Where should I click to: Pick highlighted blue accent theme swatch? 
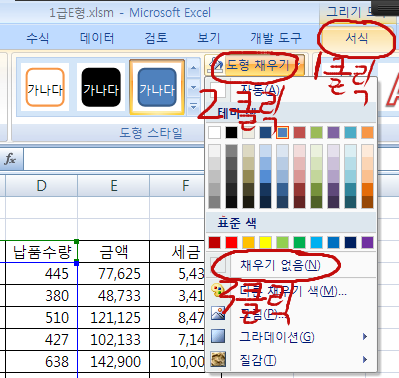[283, 132]
